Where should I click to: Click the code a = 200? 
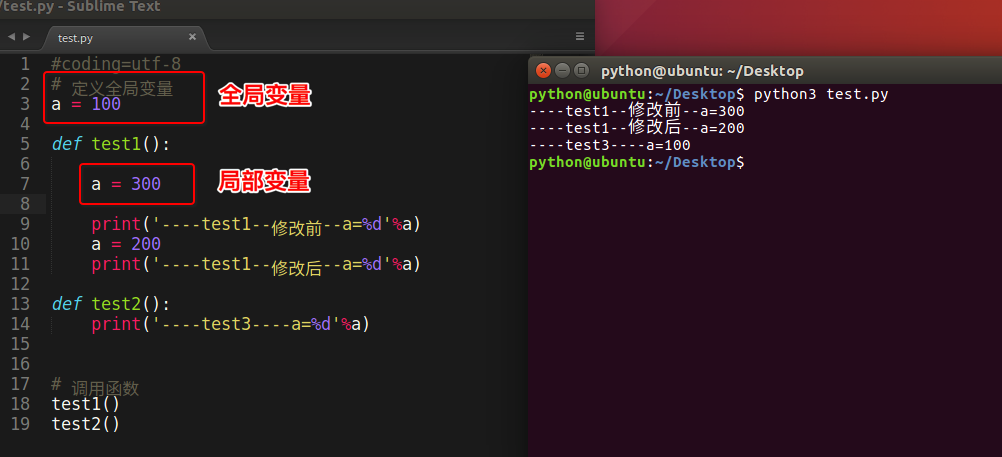click(126, 244)
